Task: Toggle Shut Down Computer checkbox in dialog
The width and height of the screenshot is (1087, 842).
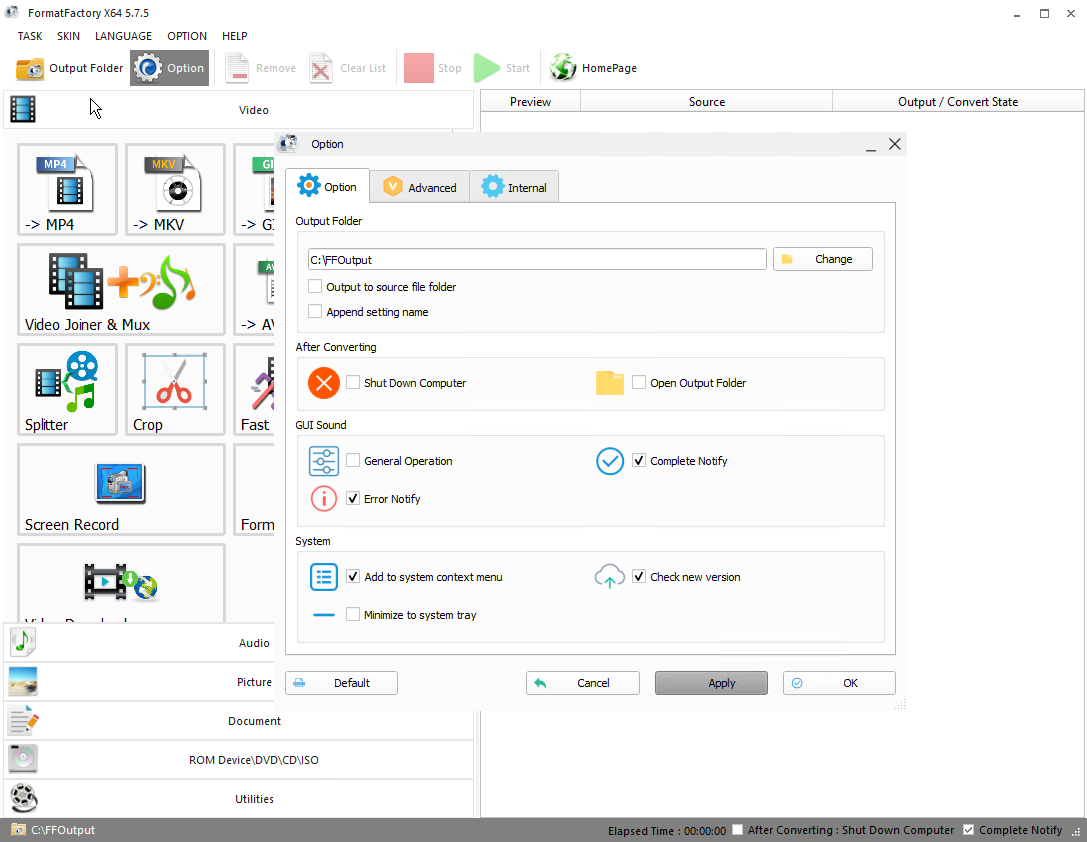Action: 353,383
